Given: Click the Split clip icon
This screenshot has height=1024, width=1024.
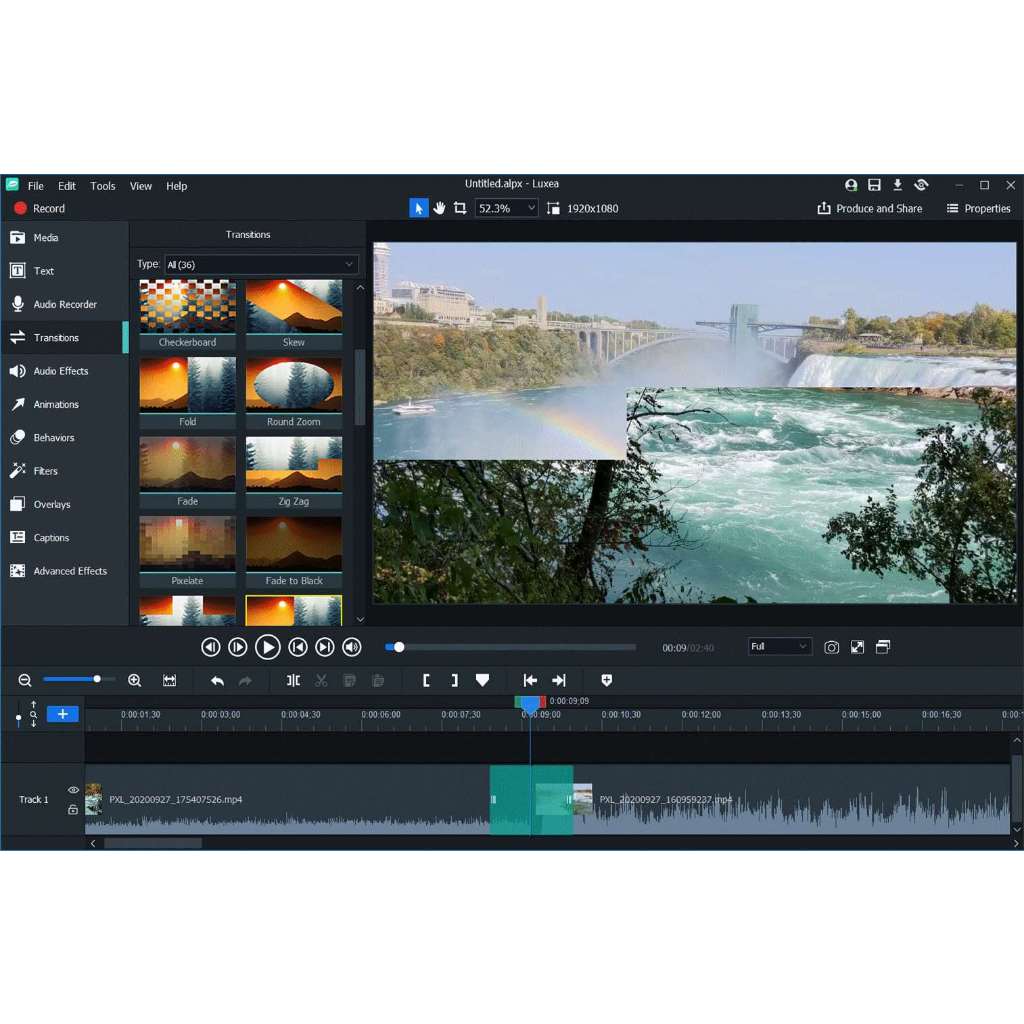Looking at the screenshot, I should pyautogui.click(x=293, y=680).
